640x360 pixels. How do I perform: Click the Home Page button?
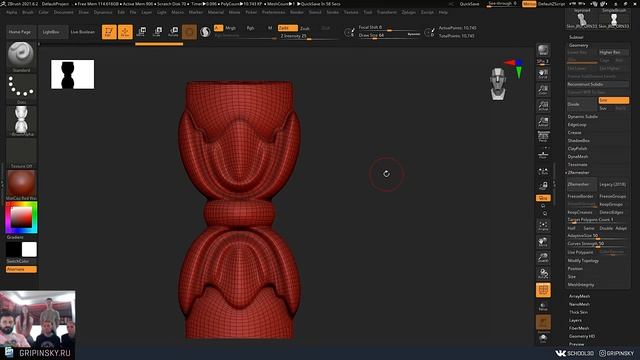(x=20, y=32)
